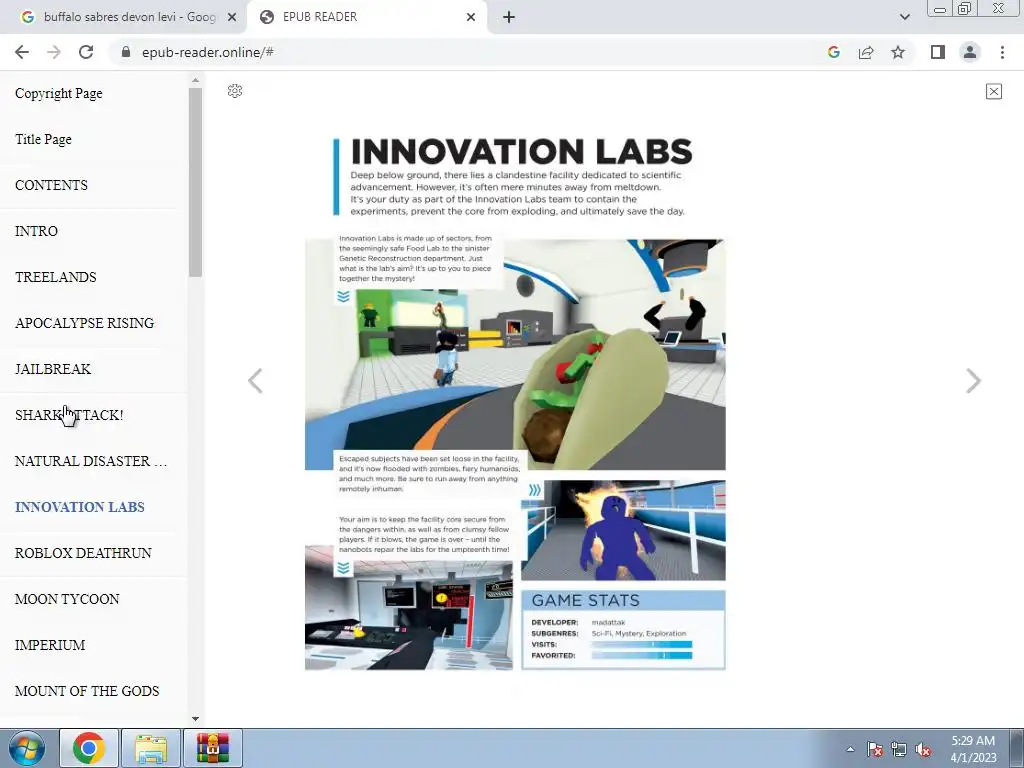Open Chrome from the taskbar

coord(89,748)
